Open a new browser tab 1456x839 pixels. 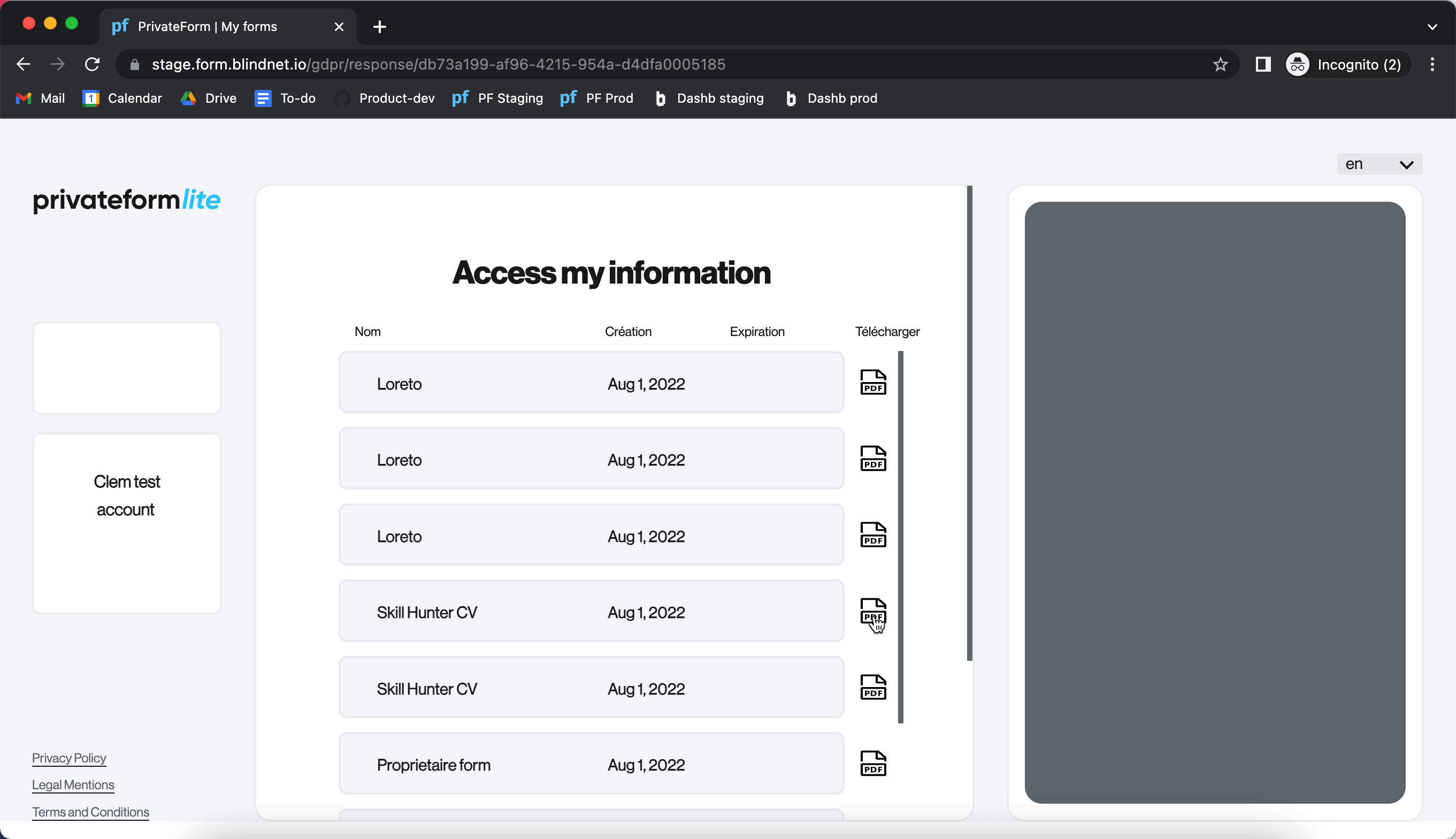pos(380,27)
